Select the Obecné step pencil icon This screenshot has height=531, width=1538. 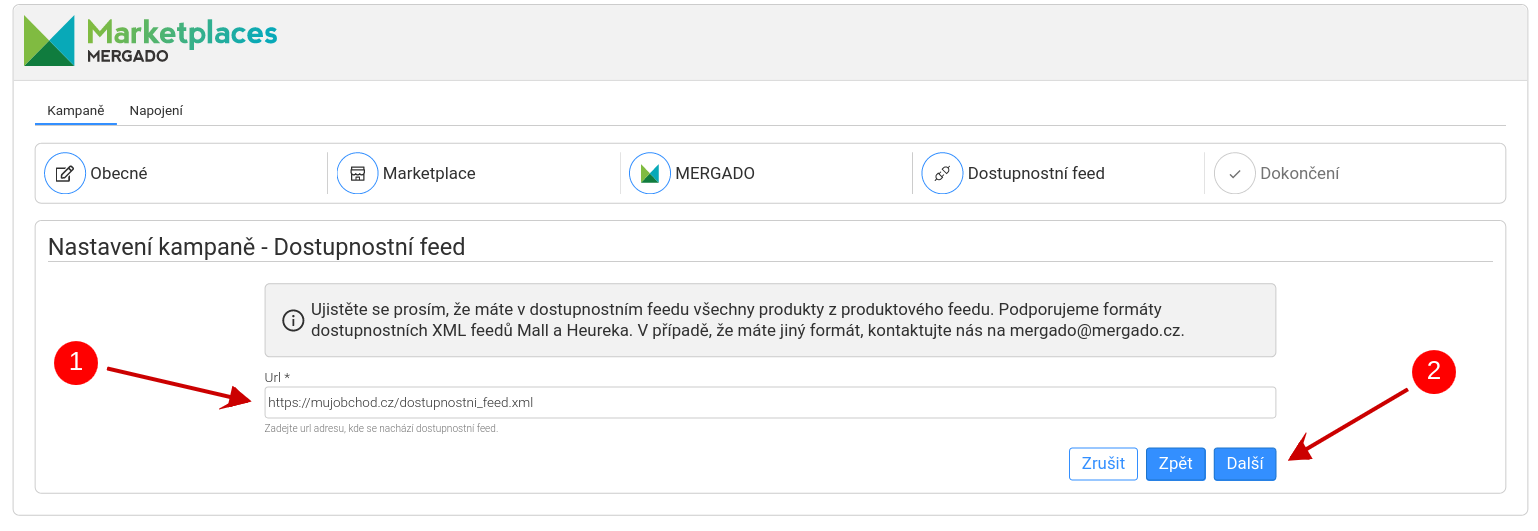65,174
